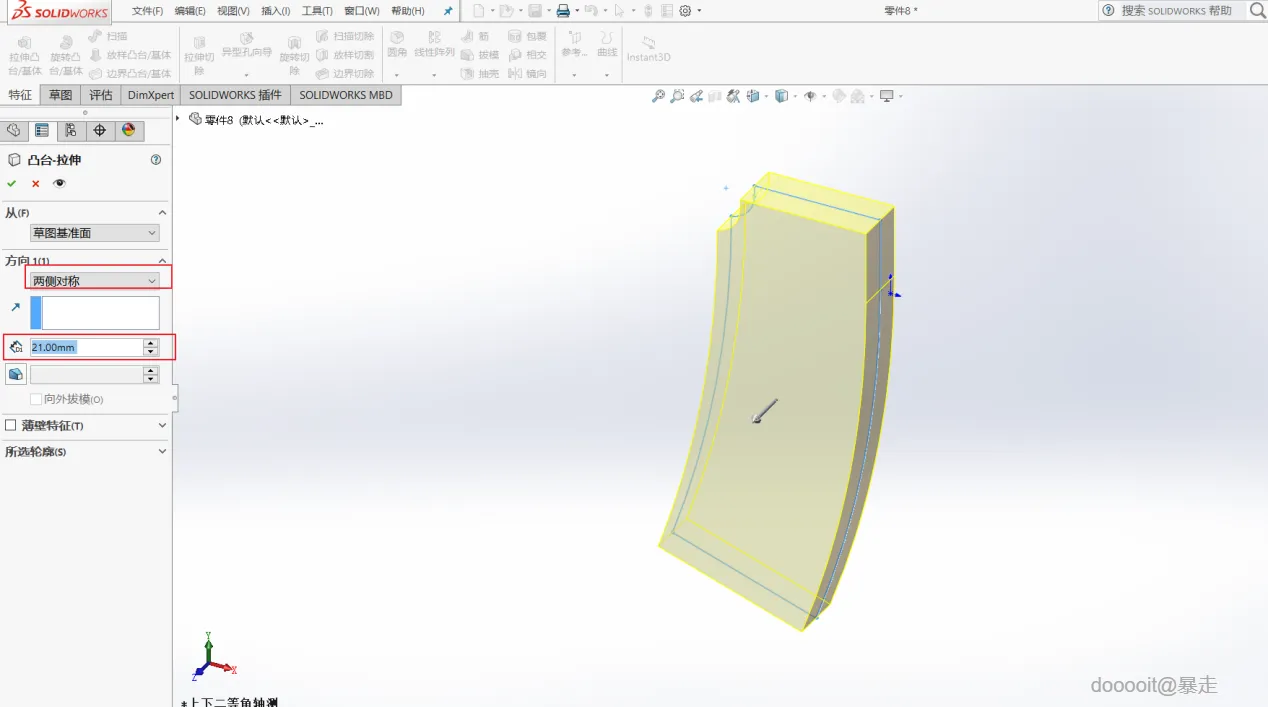Click the panel collapse handle at the left panel edge

pyautogui.click(x=174, y=397)
